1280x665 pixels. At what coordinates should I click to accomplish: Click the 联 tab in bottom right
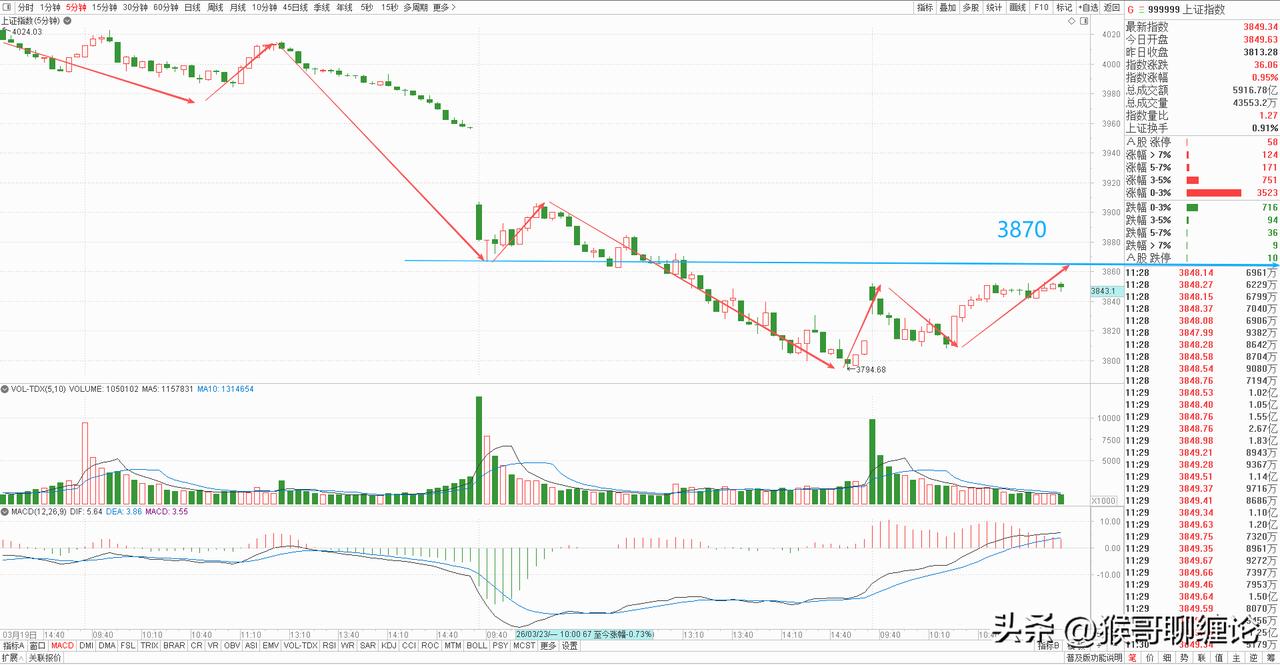pyautogui.click(x=1202, y=658)
